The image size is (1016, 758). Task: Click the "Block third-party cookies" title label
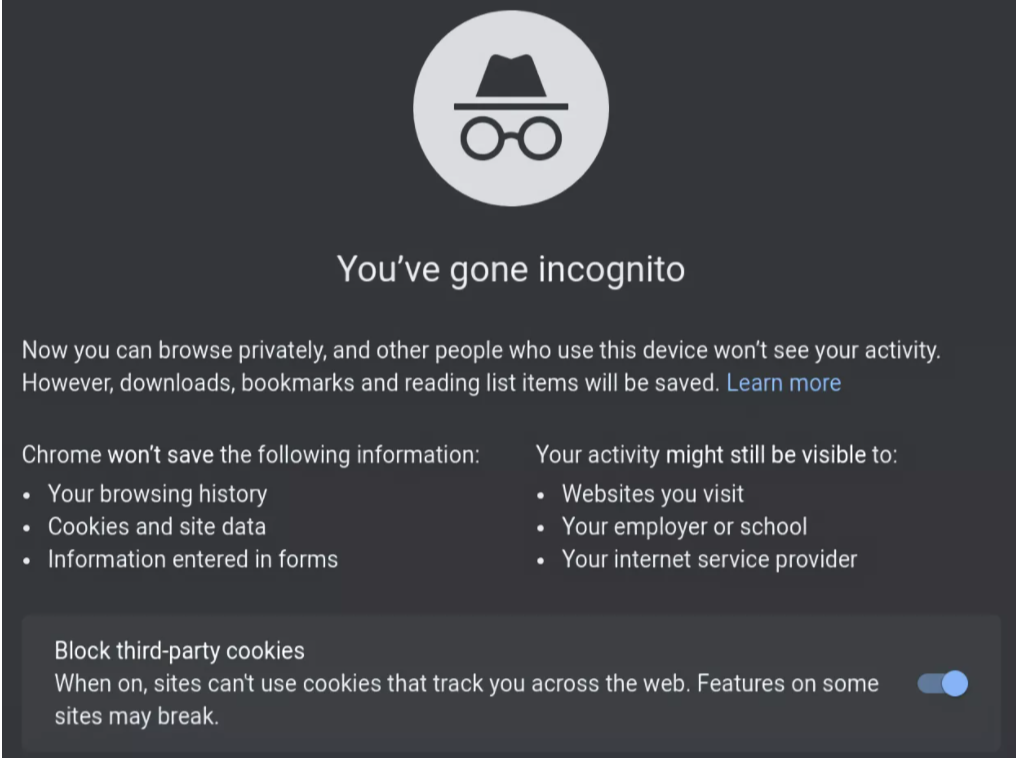[x=179, y=651]
